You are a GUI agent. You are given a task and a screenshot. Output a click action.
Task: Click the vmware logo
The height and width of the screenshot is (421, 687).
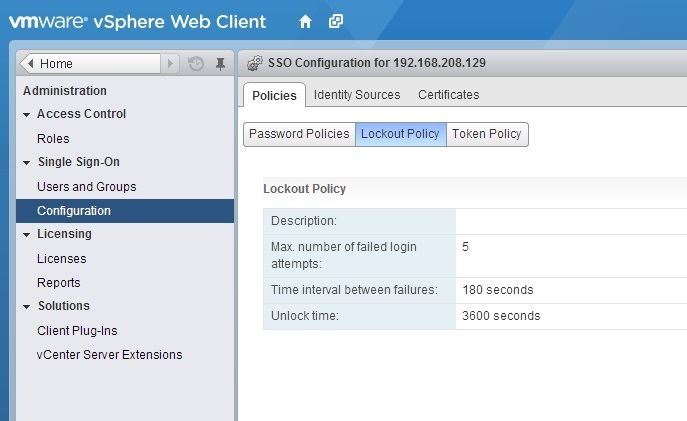(48, 21)
